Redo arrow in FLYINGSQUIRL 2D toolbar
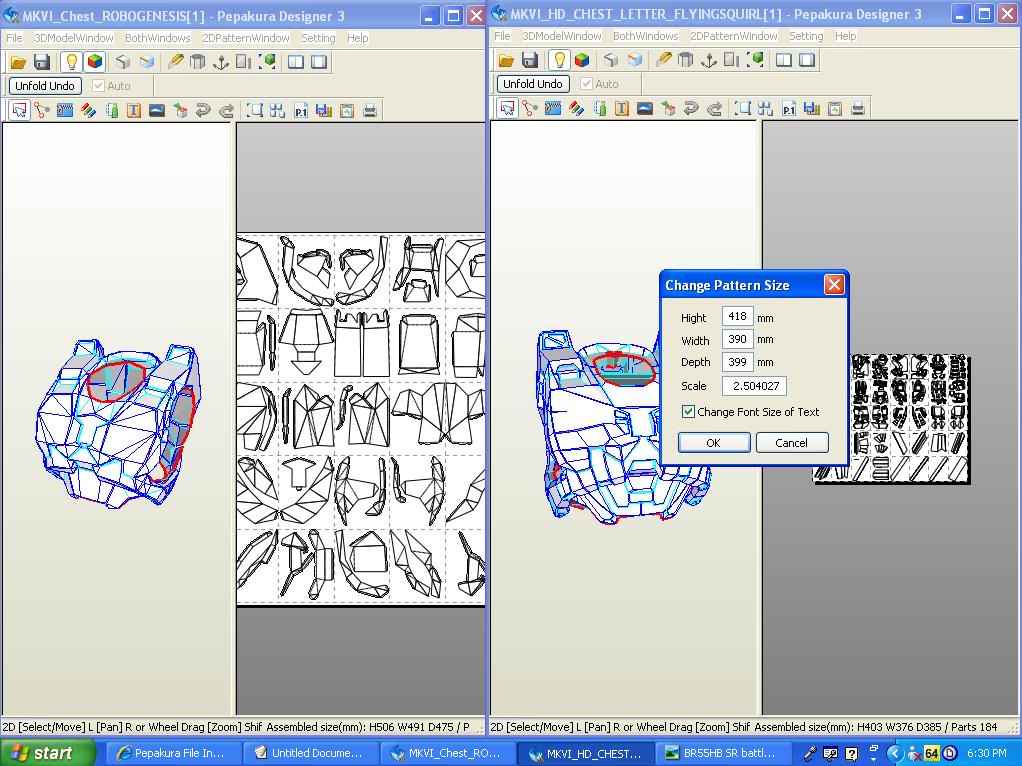Image resolution: width=1022 pixels, height=766 pixels. (714, 108)
